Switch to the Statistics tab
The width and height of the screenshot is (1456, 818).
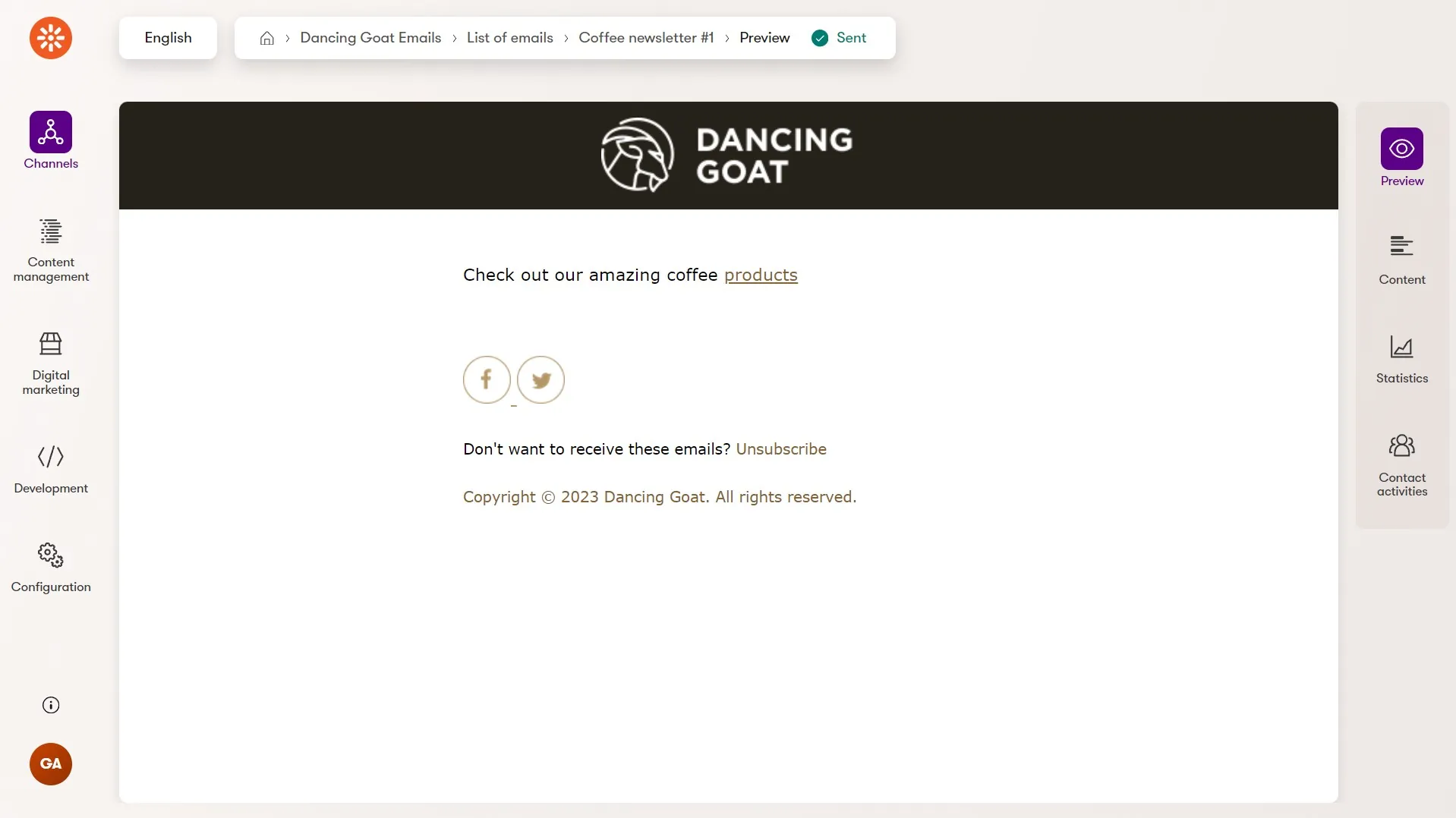click(x=1401, y=359)
